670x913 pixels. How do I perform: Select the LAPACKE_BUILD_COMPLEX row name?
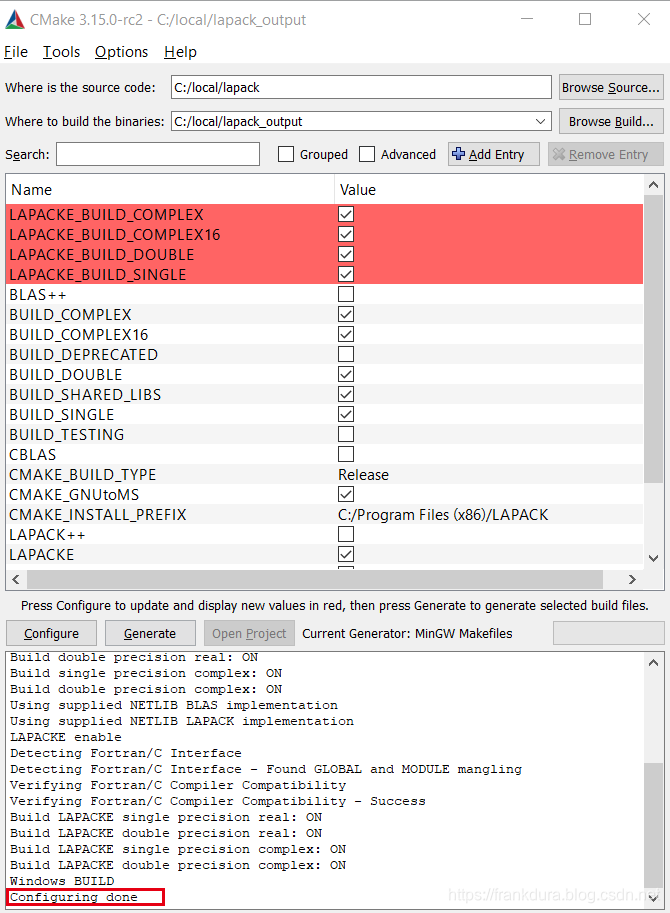coord(107,215)
